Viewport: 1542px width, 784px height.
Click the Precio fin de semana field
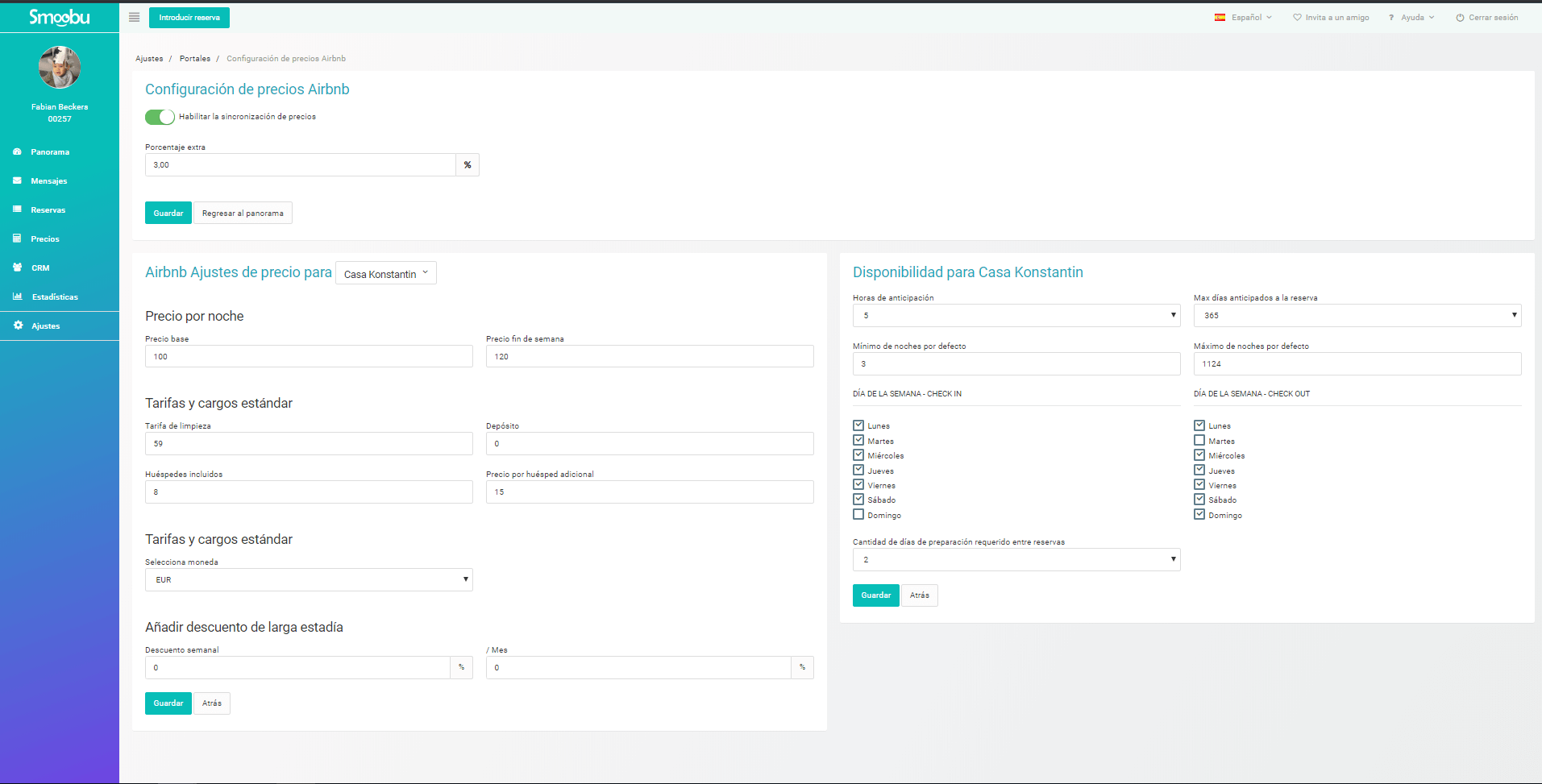click(x=650, y=356)
